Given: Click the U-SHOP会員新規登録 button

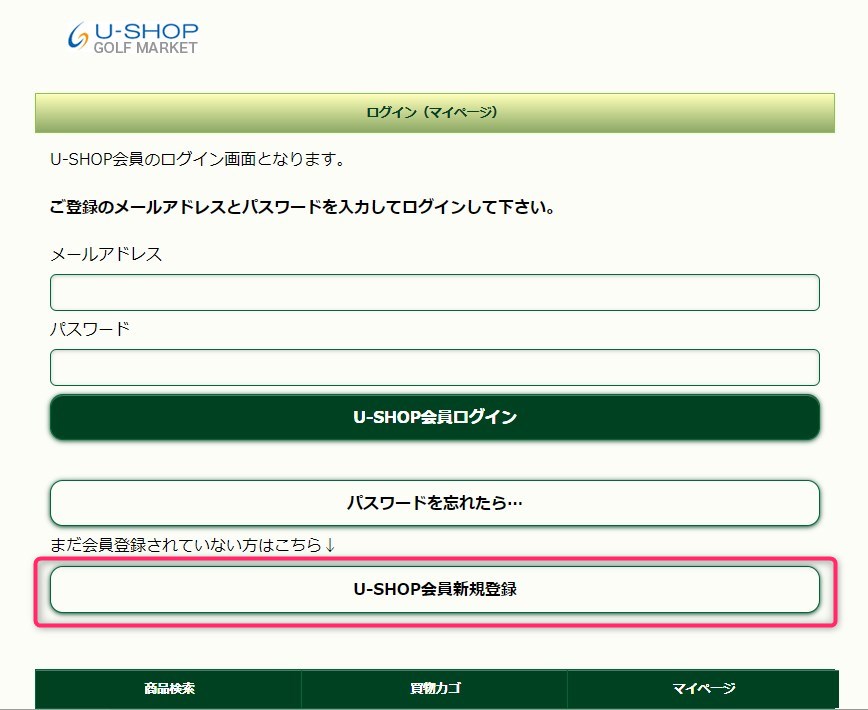Looking at the screenshot, I should (435, 589).
